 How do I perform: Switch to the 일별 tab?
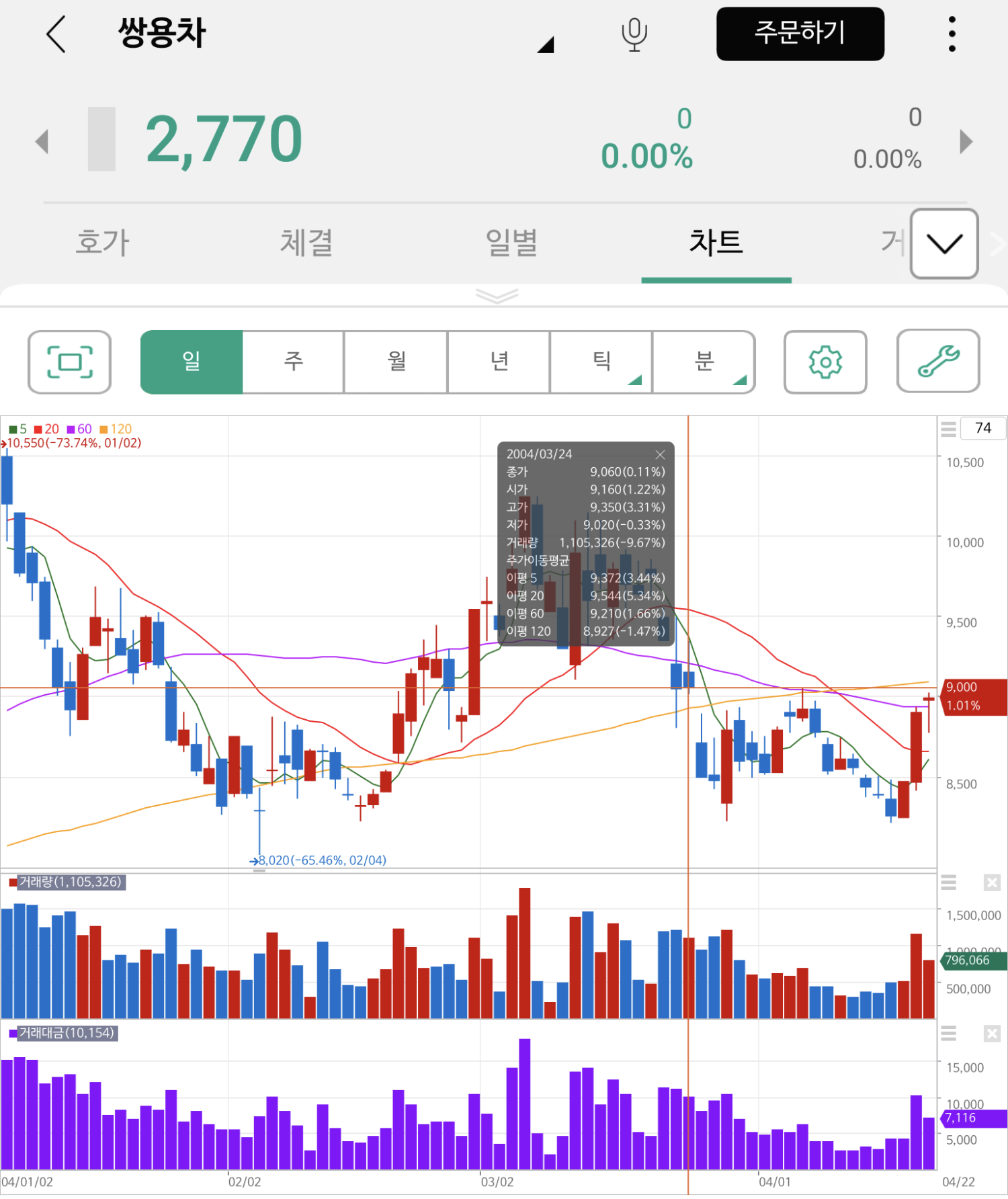coord(511,243)
